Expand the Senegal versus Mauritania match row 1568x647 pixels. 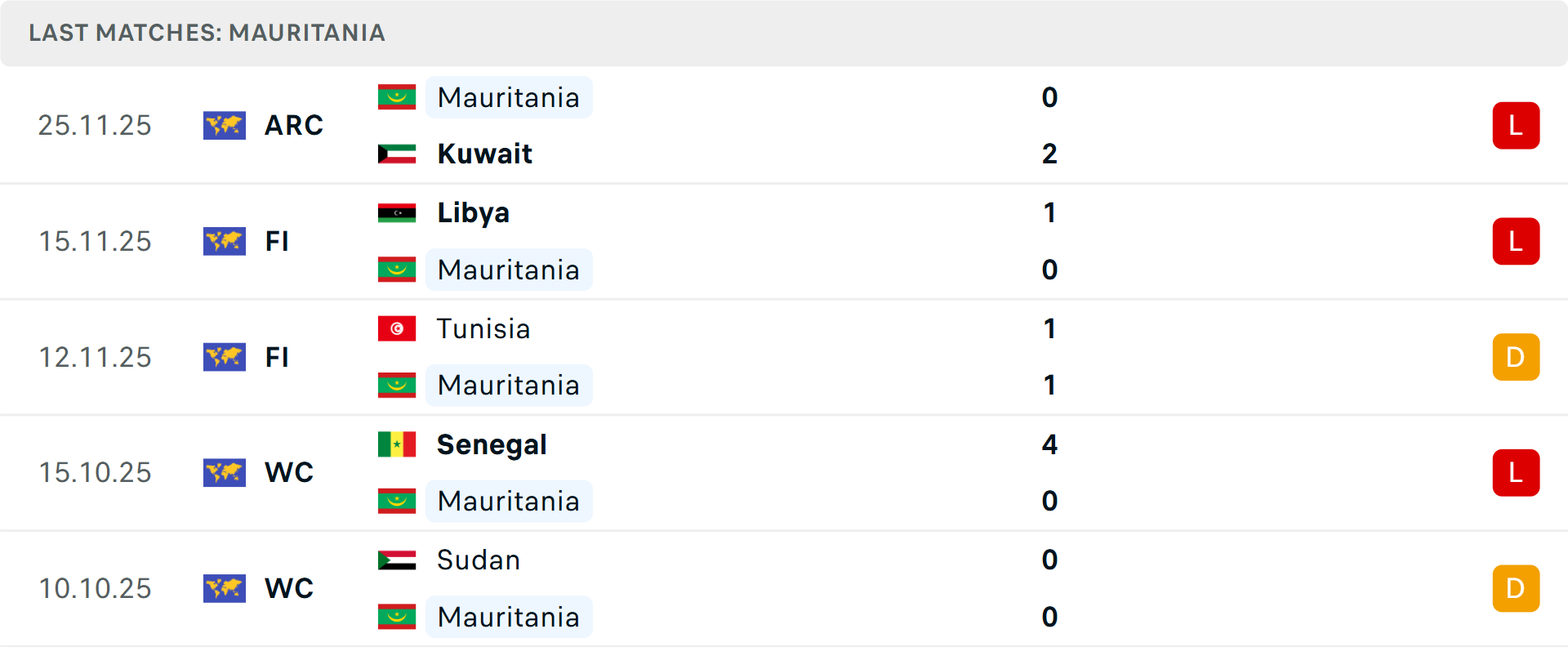735,472
